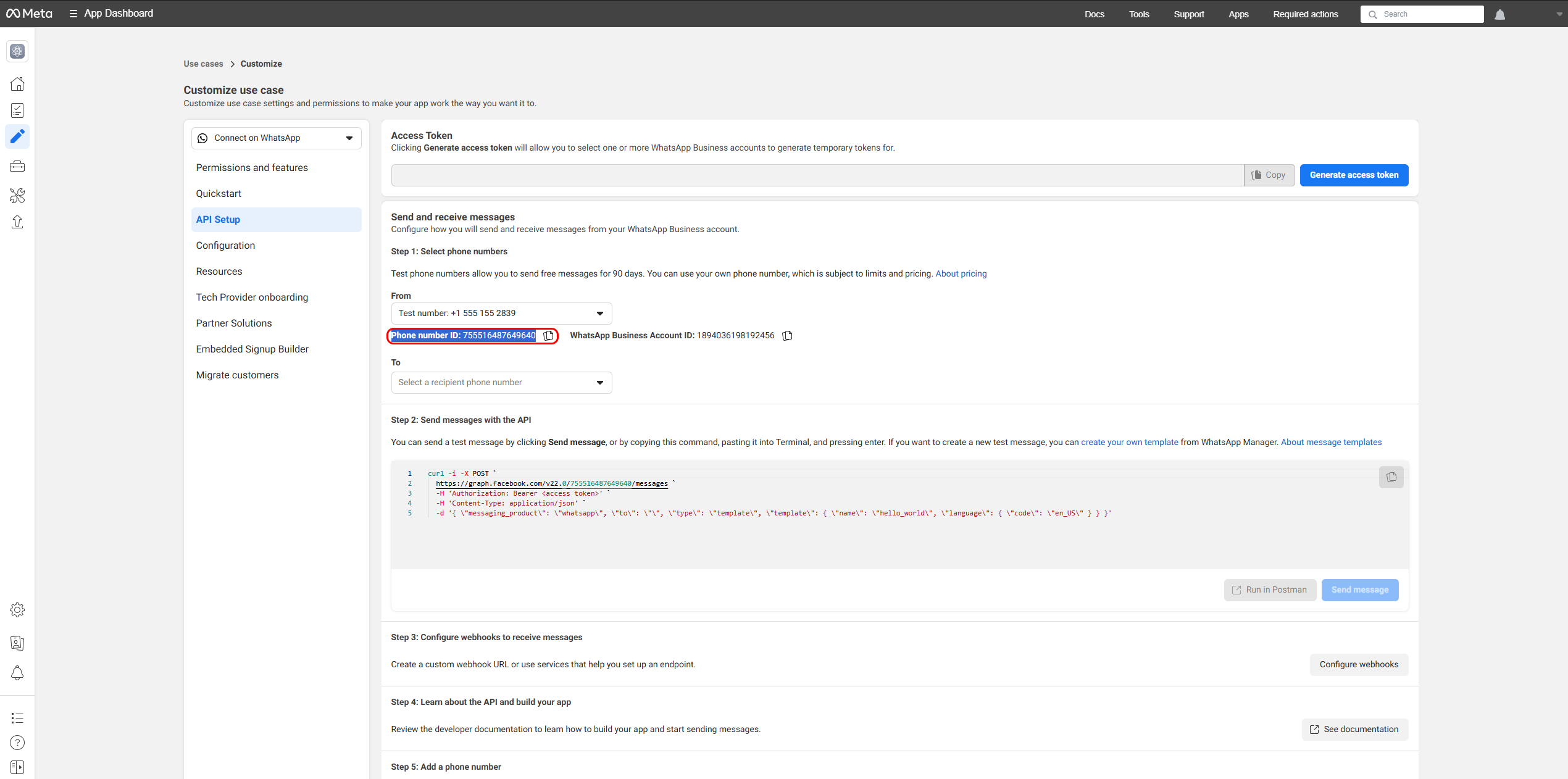This screenshot has height=779, width=1568.
Task: Open Support in top navigation
Action: (1188, 14)
